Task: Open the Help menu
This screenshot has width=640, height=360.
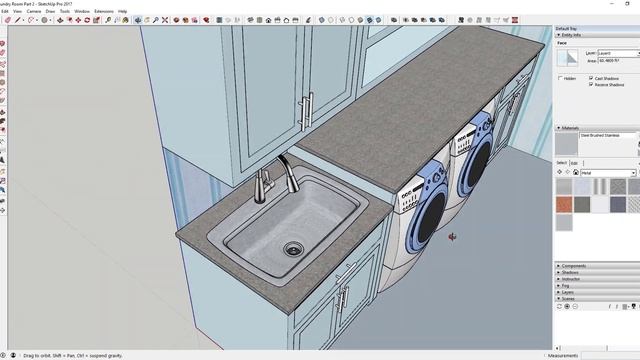Action: pyautogui.click(x=122, y=11)
